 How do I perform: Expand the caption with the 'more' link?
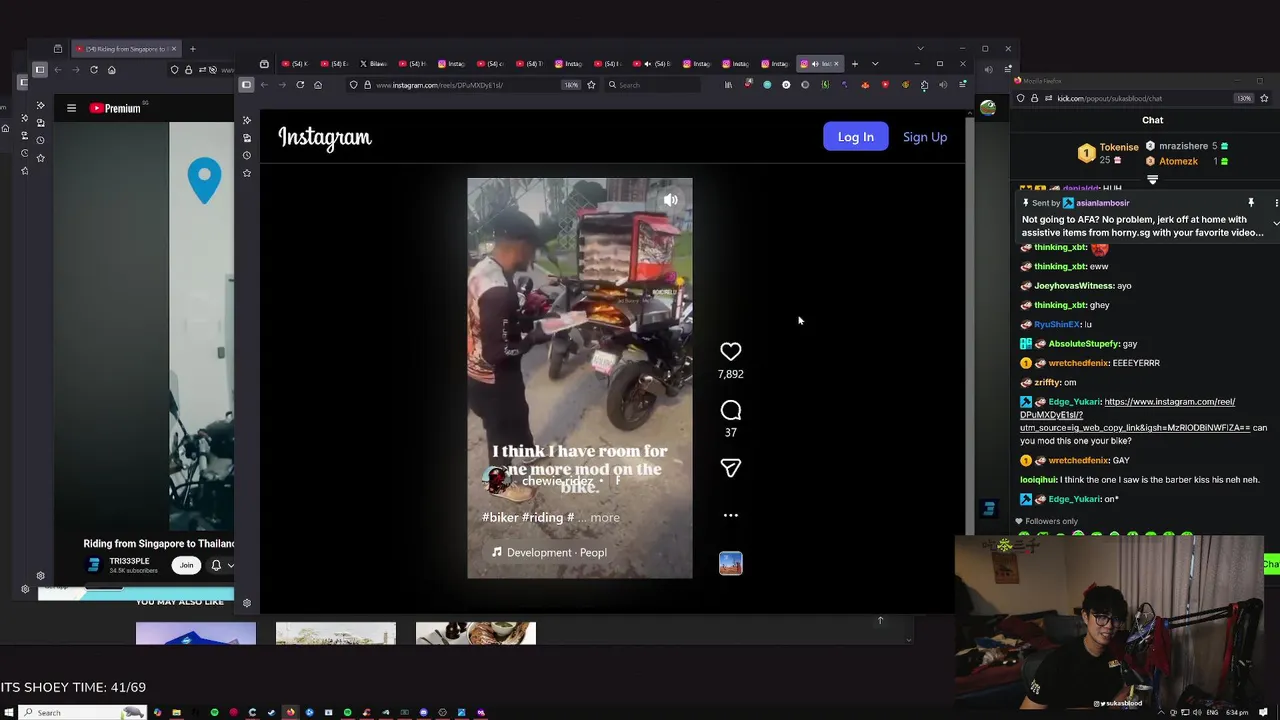pyautogui.click(x=605, y=517)
